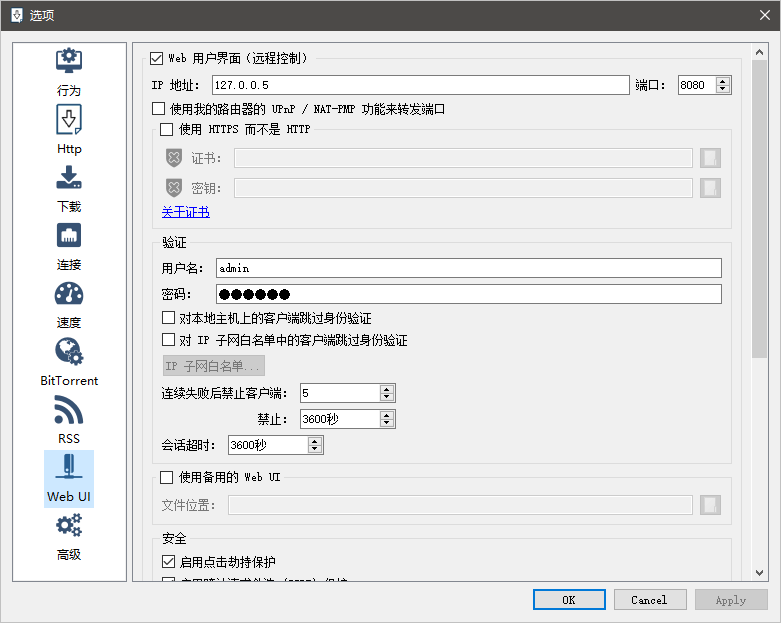Viewport: 781px width, 623px height.
Task: Click the qBittorrent icon in title bar
Action: tap(16, 15)
